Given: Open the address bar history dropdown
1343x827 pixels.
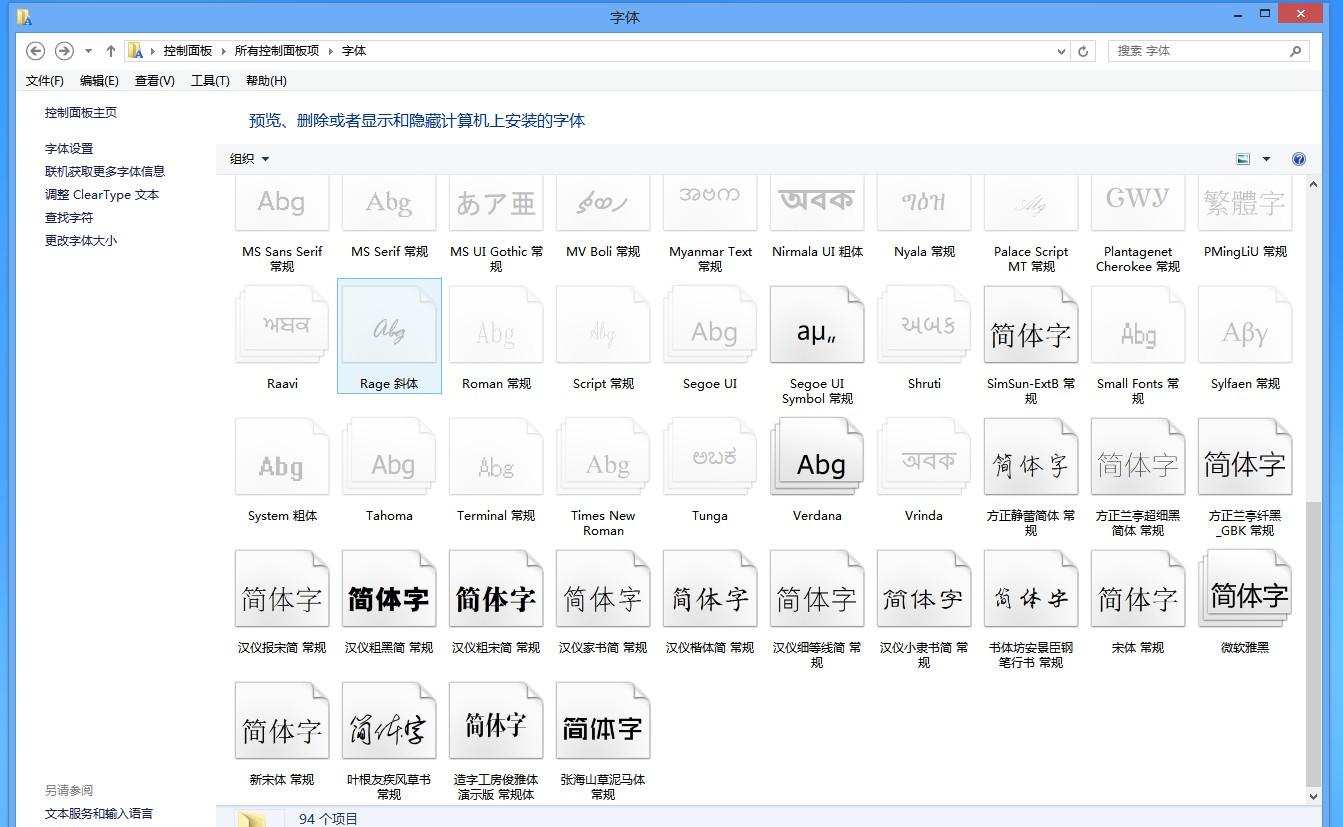Looking at the screenshot, I should (x=1061, y=50).
